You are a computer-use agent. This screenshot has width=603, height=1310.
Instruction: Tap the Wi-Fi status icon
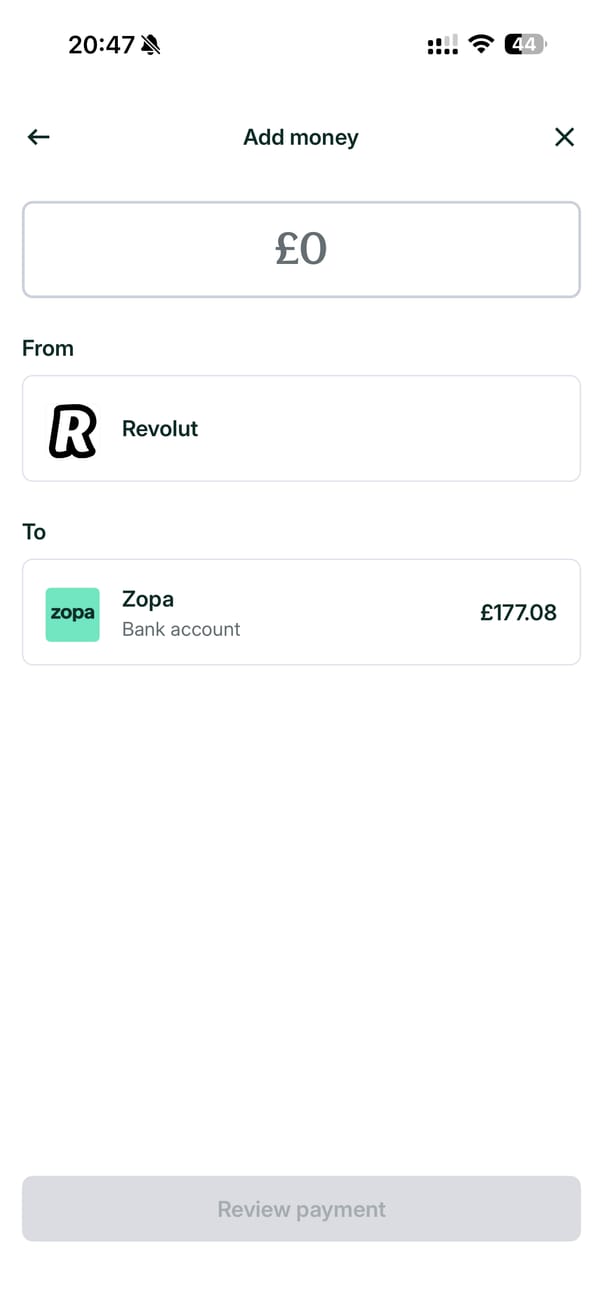click(481, 45)
